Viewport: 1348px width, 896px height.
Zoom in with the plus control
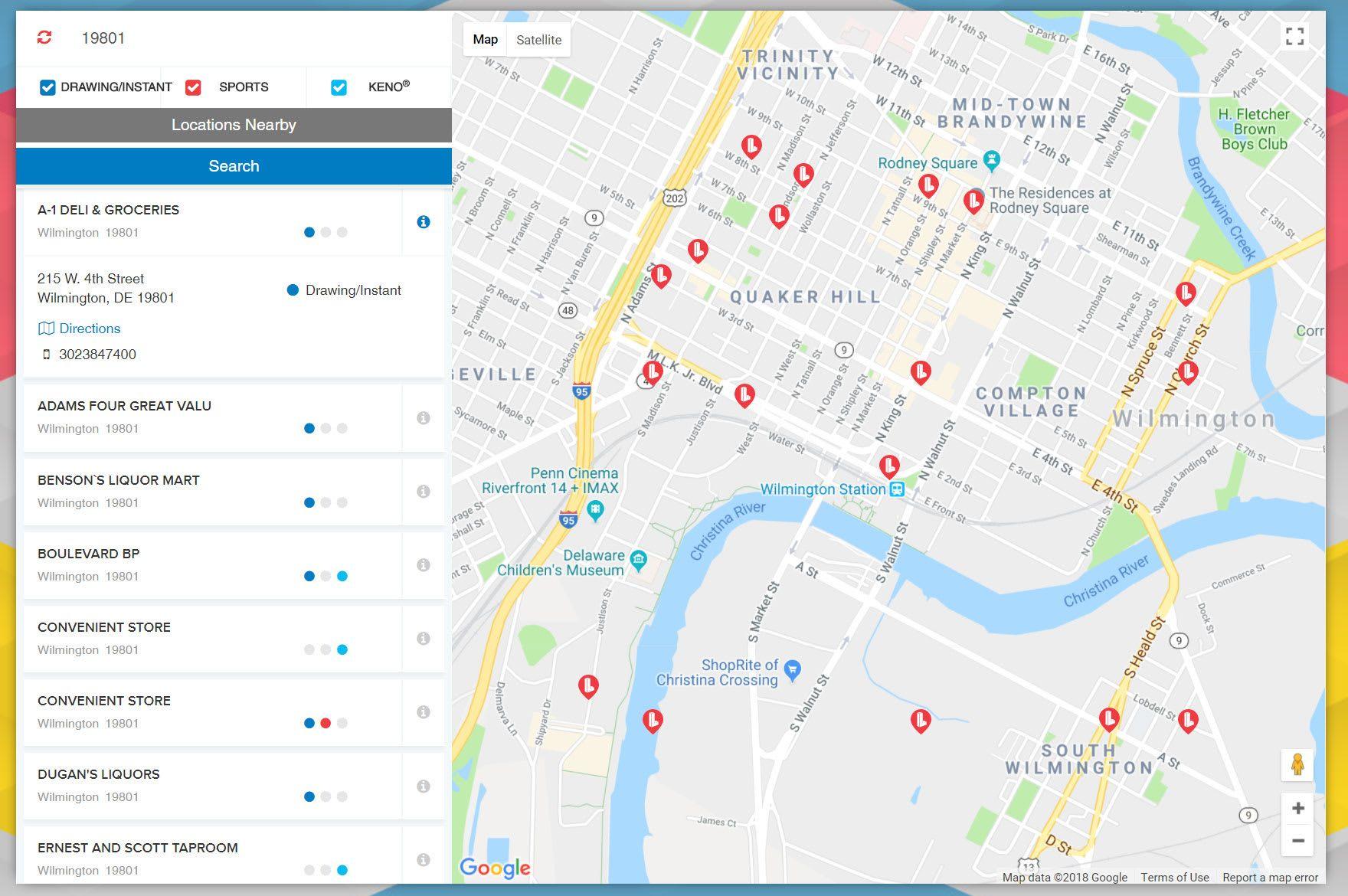(1298, 808)
